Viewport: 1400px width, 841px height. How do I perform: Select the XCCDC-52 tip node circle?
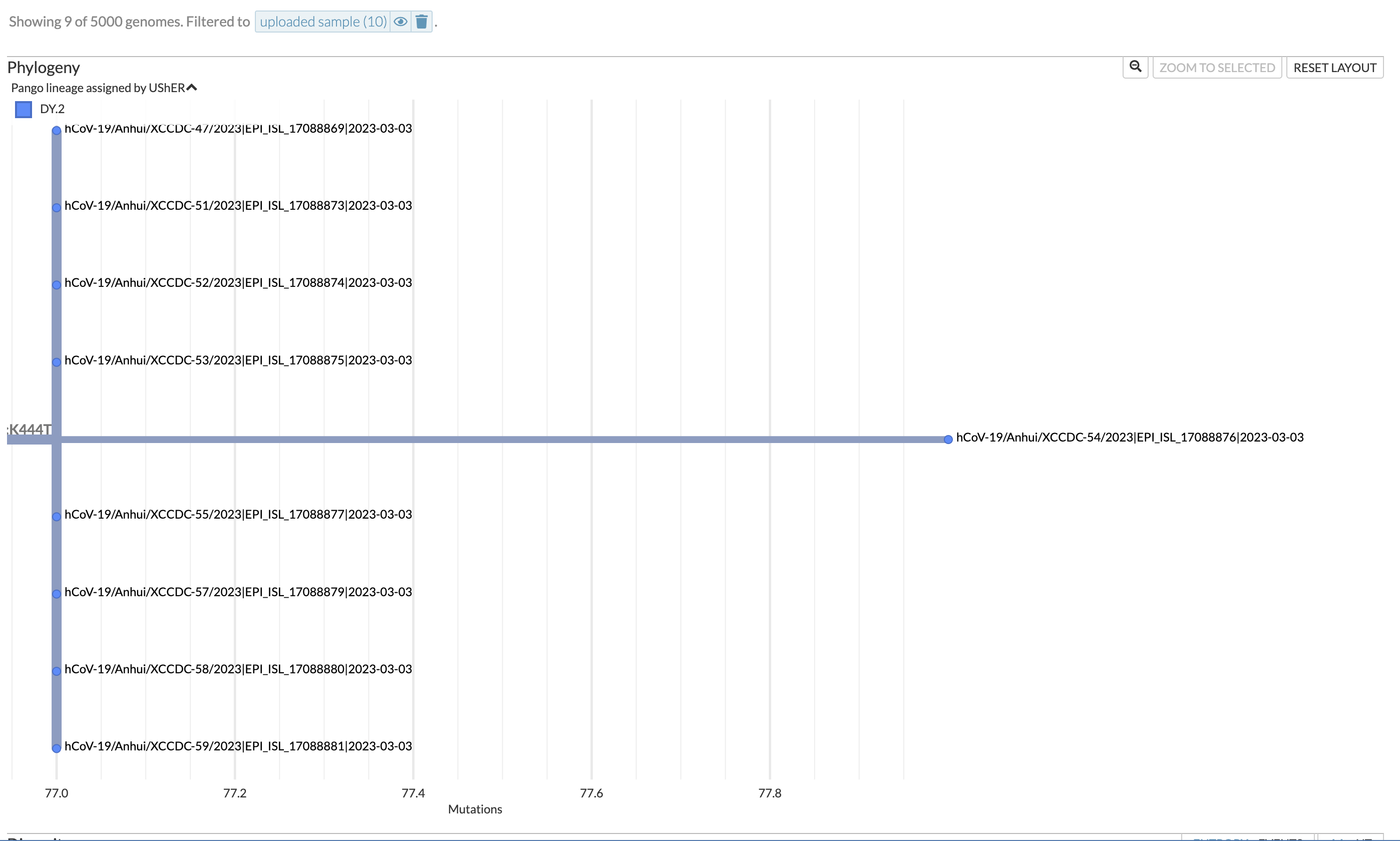coord(57,284)
